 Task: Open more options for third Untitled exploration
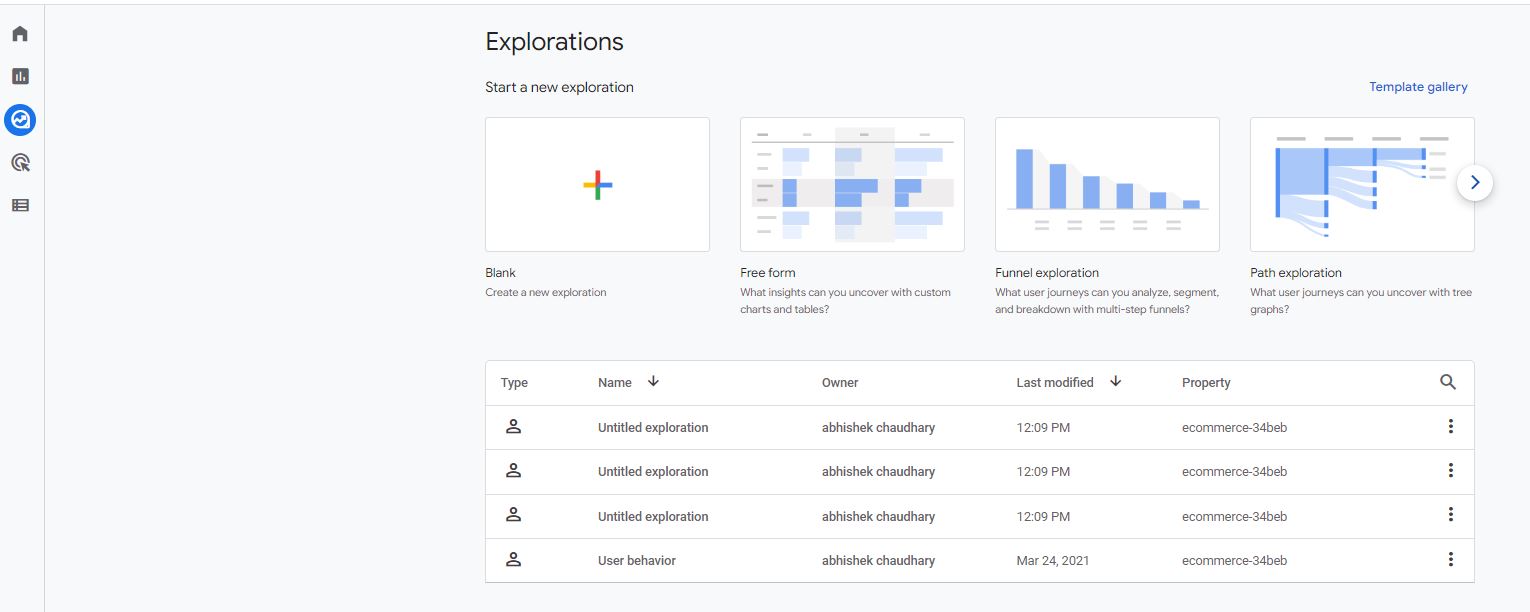click(x=1450, y=515)
